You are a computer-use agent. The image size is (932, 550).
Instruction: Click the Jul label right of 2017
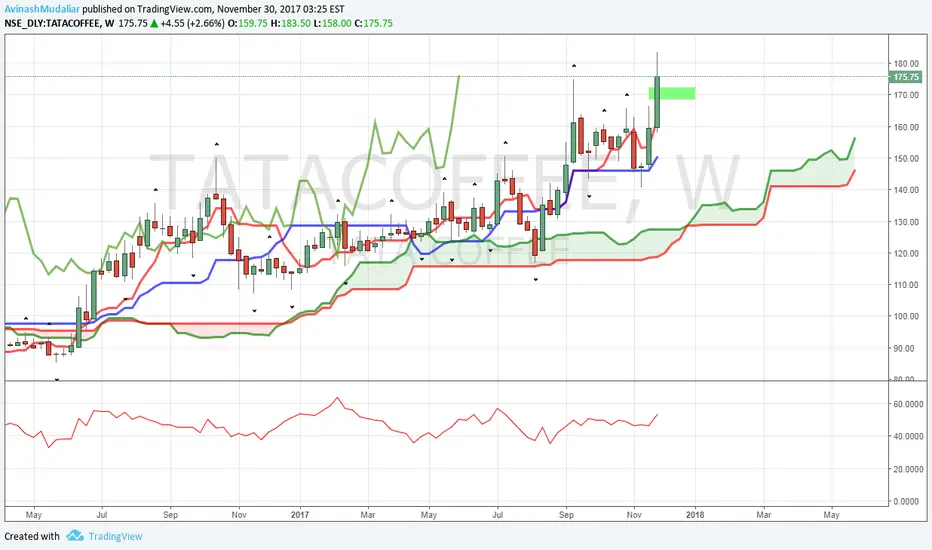click(x=498, y=514)
